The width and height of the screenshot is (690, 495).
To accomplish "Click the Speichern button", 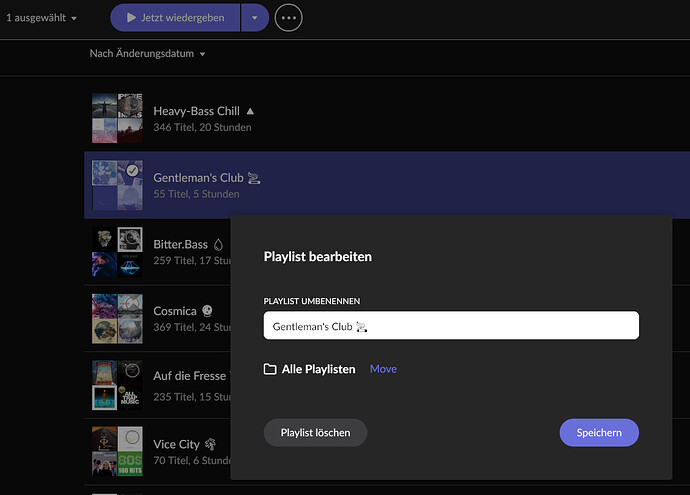I will tap(599, 433).
